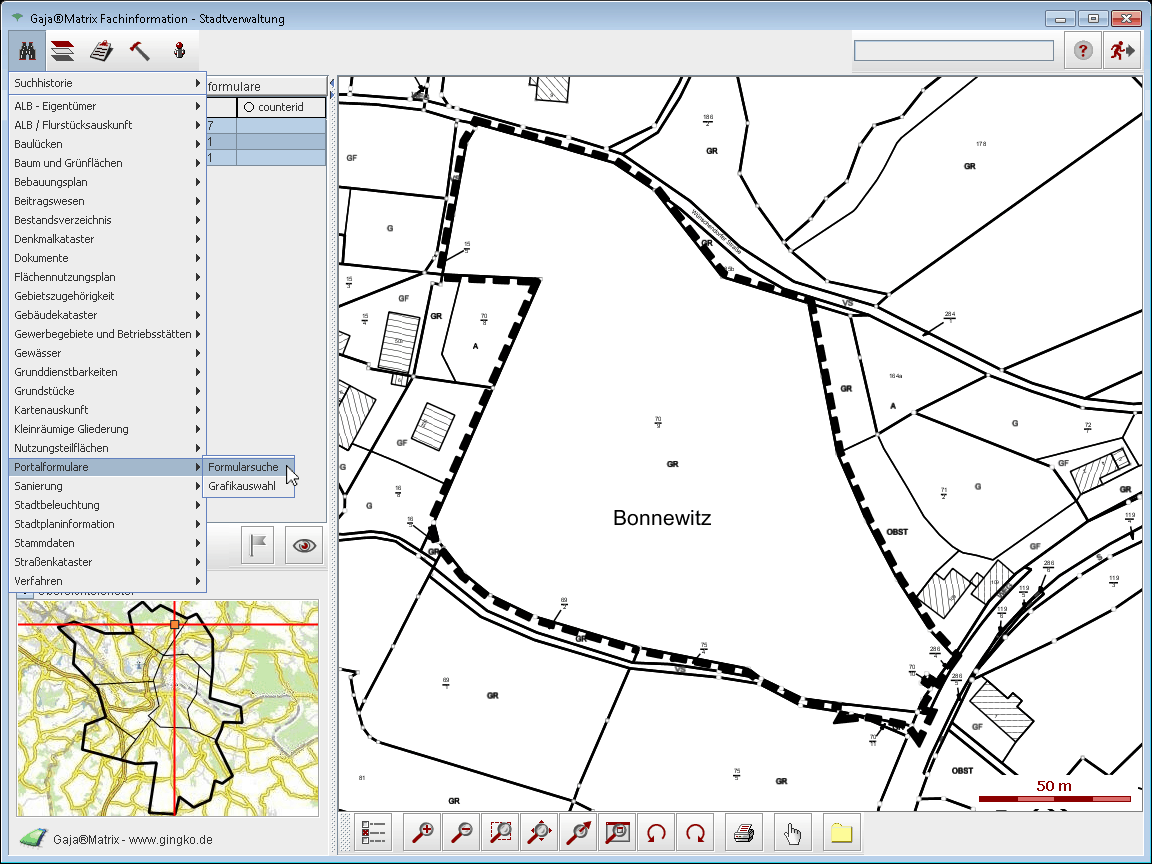Screen dimensions: 1152x864
Task: Expand the Suchhistorie submenu
Action: (x=106, y=84)
